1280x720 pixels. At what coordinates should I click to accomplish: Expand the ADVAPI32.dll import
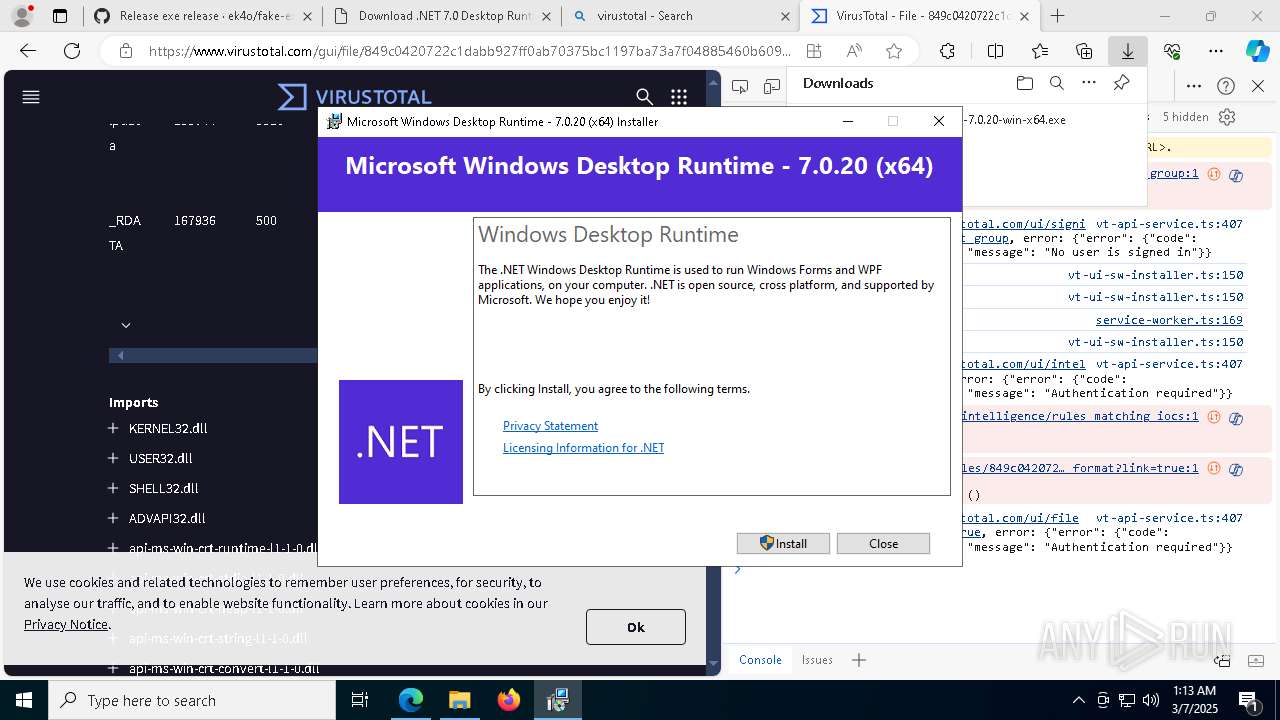coord(113,518)
